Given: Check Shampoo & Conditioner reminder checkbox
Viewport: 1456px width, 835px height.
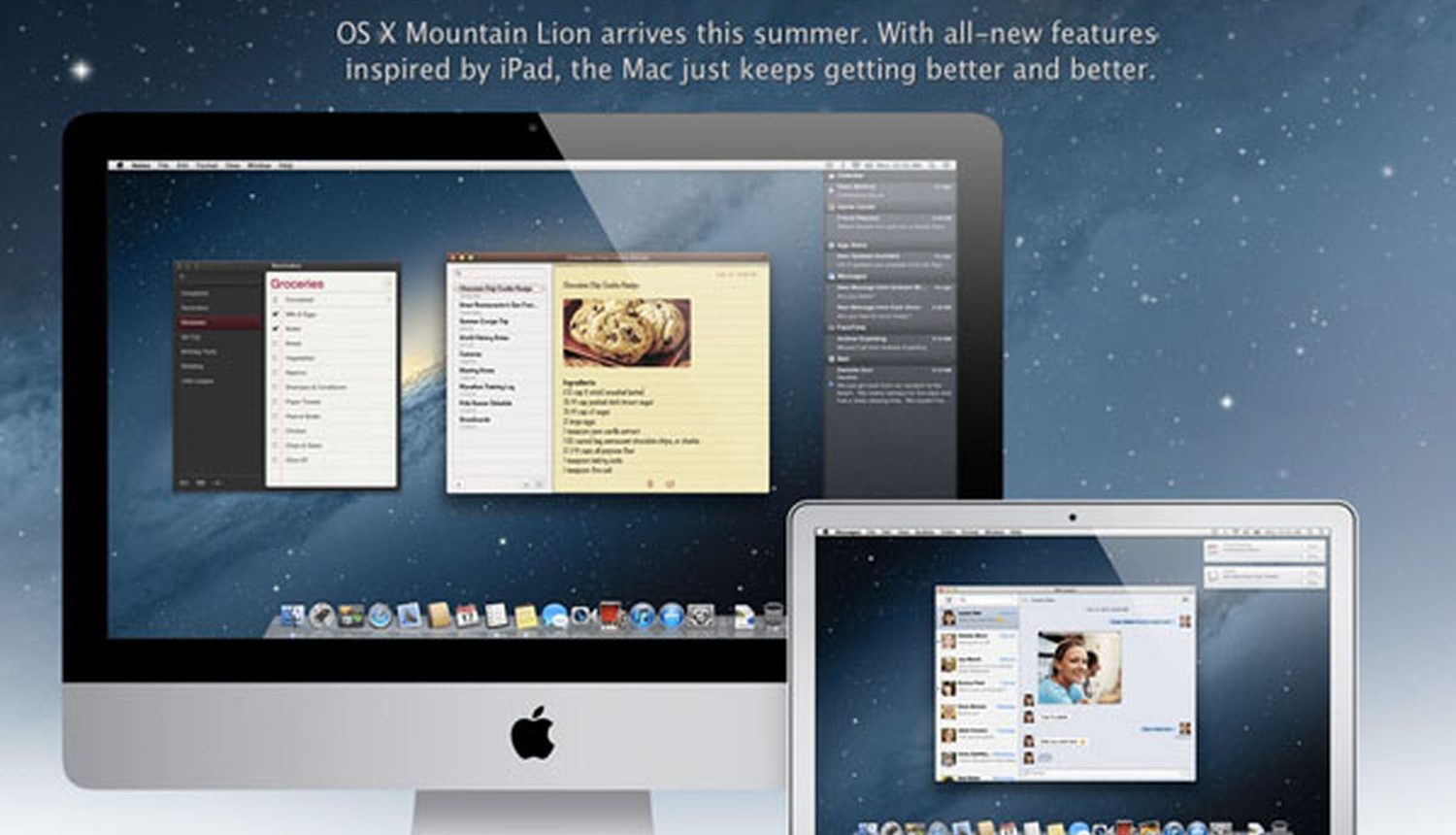Looking at the screenshot, I should (277, 387).
